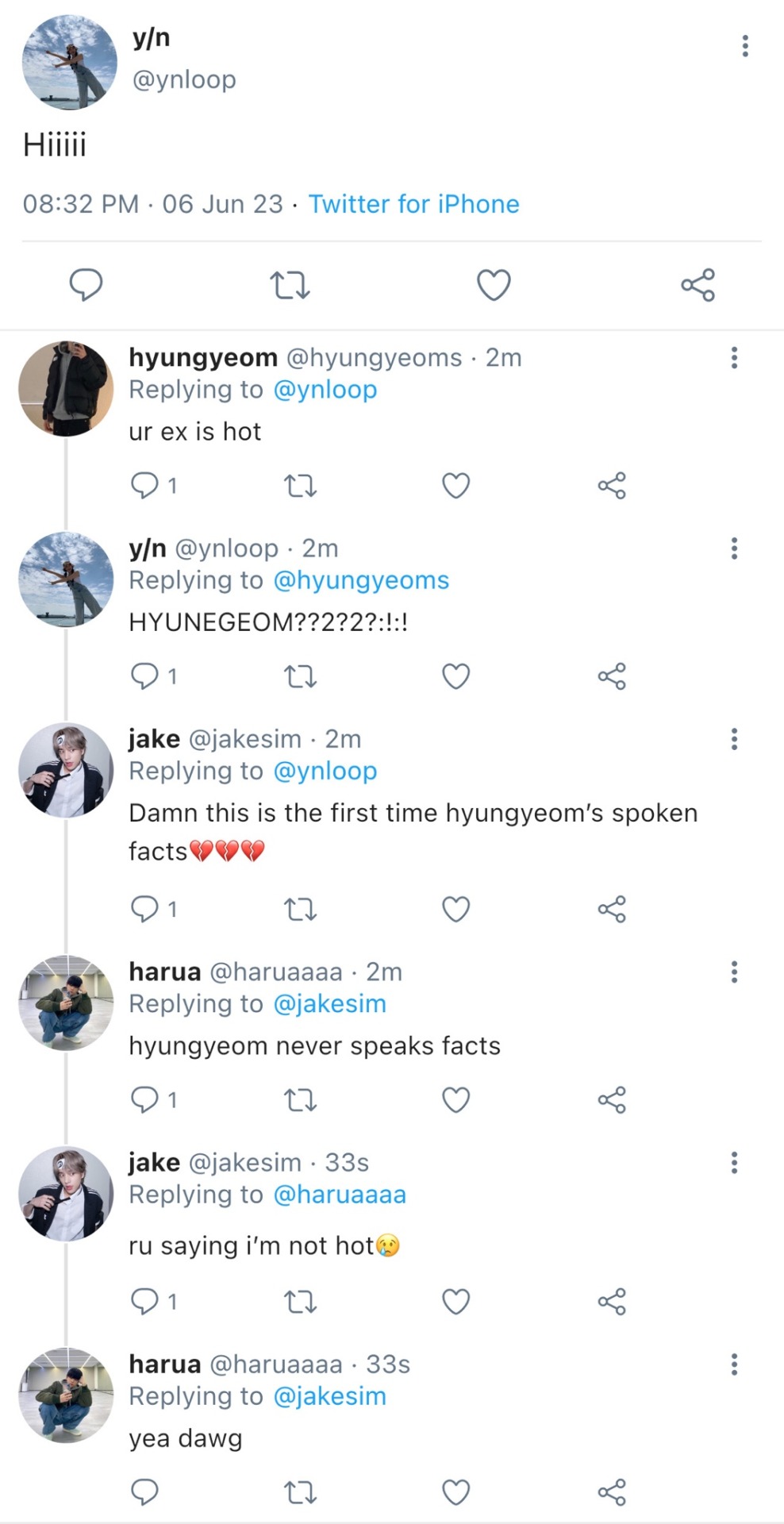Viewport: 784px width, 1524px height.
Task: Open the @hyungyeoms mention in y/n's reply
Action: 361,580
